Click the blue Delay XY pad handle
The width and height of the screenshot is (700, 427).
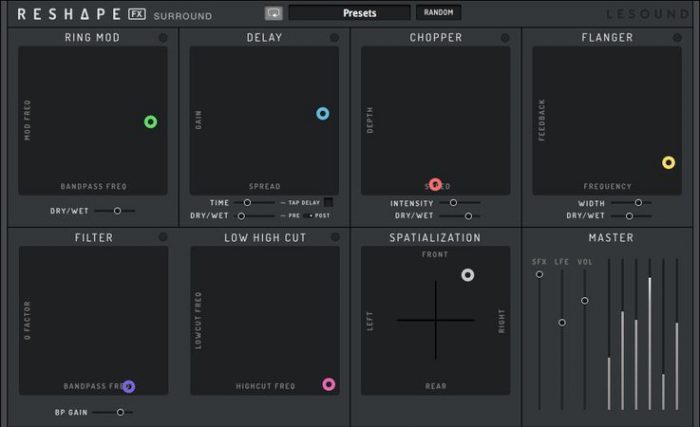(322, 114)
